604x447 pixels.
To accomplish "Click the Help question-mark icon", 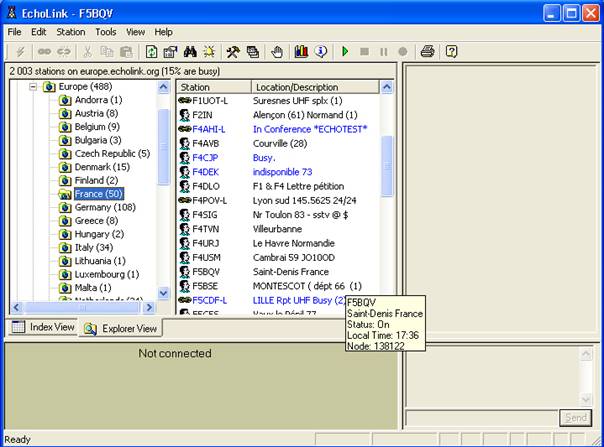I will [x=451, y=52].
